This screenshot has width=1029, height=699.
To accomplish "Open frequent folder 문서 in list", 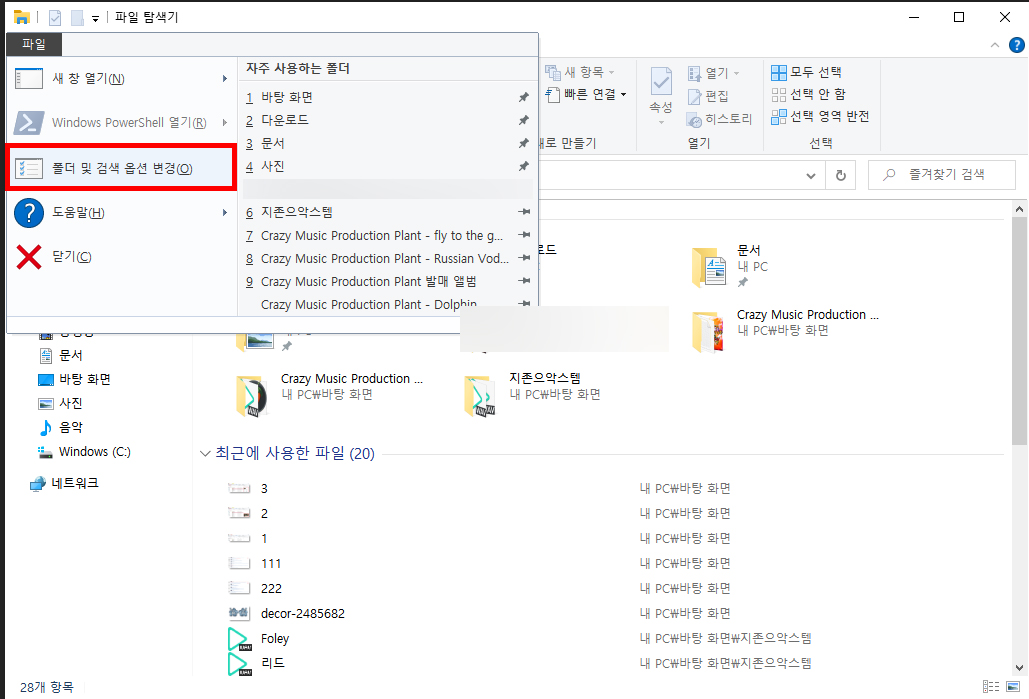I will point(387,143).
